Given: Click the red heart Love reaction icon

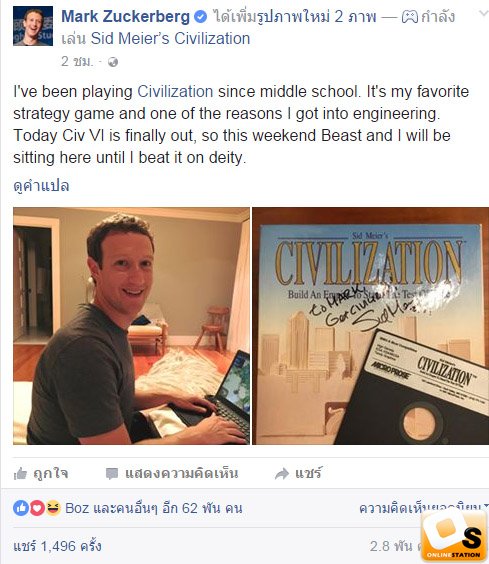Looking at the screenshot, I should [x=37, y=508].
